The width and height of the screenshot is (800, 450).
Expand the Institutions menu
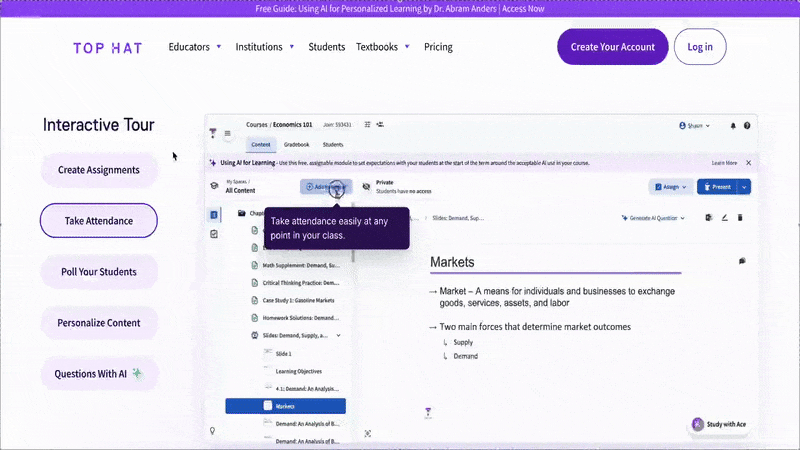coord(265,47)
